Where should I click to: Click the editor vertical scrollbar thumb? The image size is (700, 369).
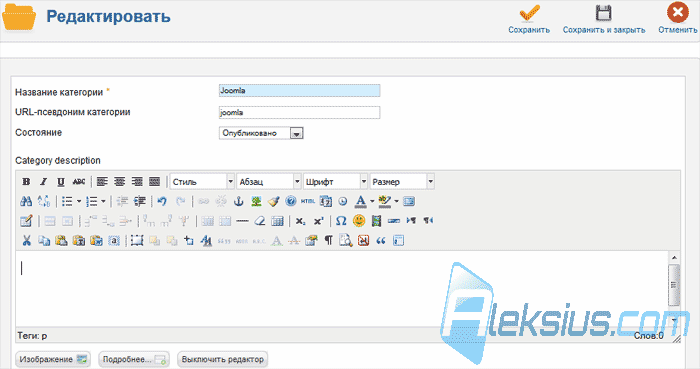pyautogui.click(x=674, y=285)
